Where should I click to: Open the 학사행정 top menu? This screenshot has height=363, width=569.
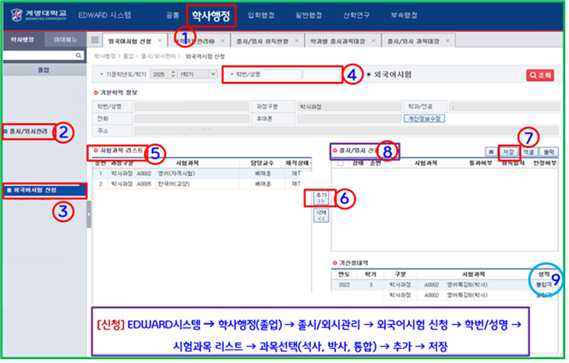tap(211, 16)
